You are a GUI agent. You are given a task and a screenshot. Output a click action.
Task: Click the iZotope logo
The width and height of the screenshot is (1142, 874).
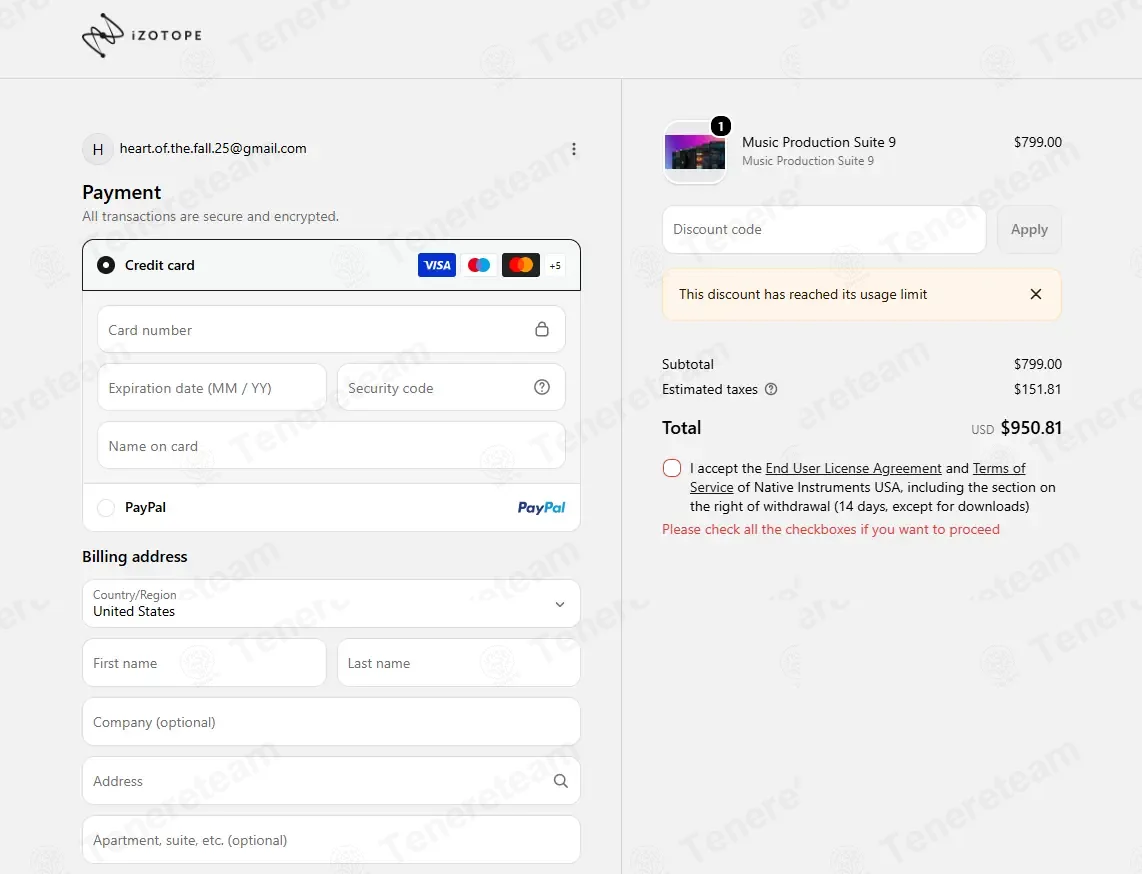pos(142,35)
